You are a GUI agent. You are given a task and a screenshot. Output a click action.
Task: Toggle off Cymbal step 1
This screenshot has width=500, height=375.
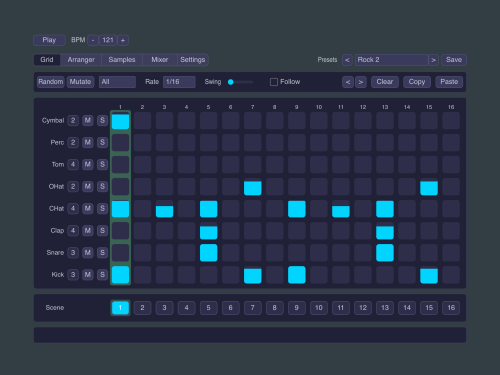click(x=120, y=121)
